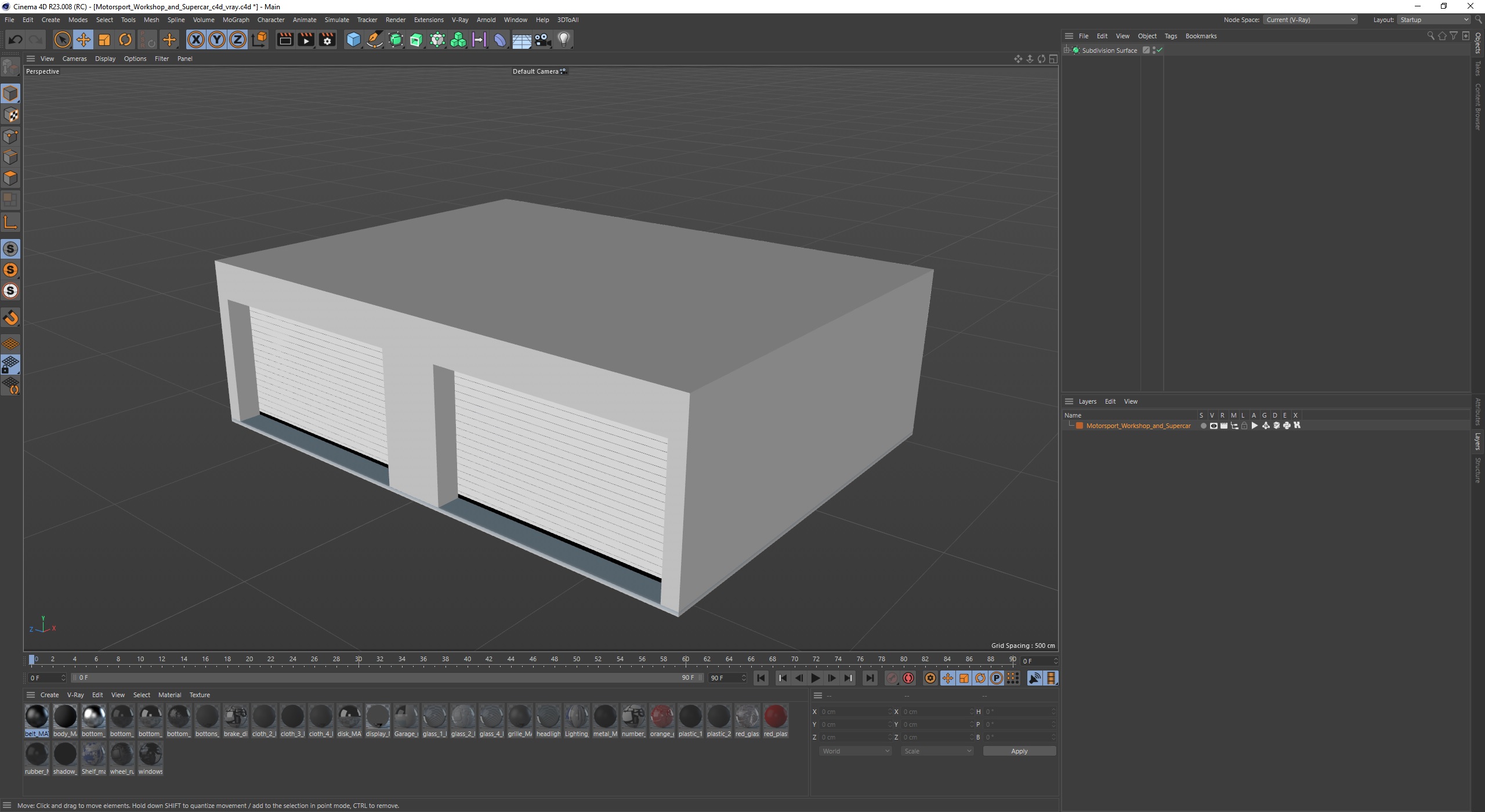This screenshot has width=1485, height=812.
Task: Click the Live Selection tool icon
Action: 62,39
